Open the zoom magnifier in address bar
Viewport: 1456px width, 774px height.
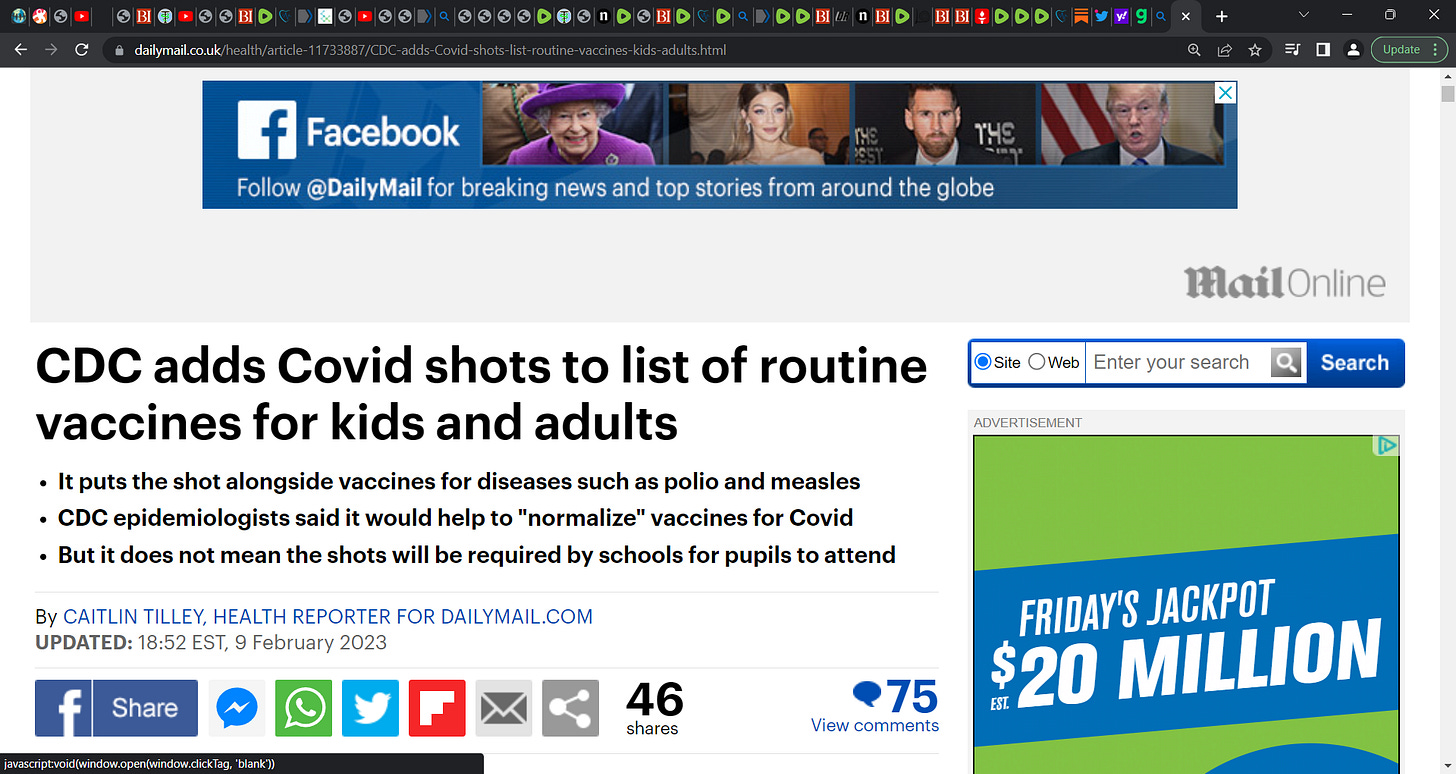tap(1194, 50)
